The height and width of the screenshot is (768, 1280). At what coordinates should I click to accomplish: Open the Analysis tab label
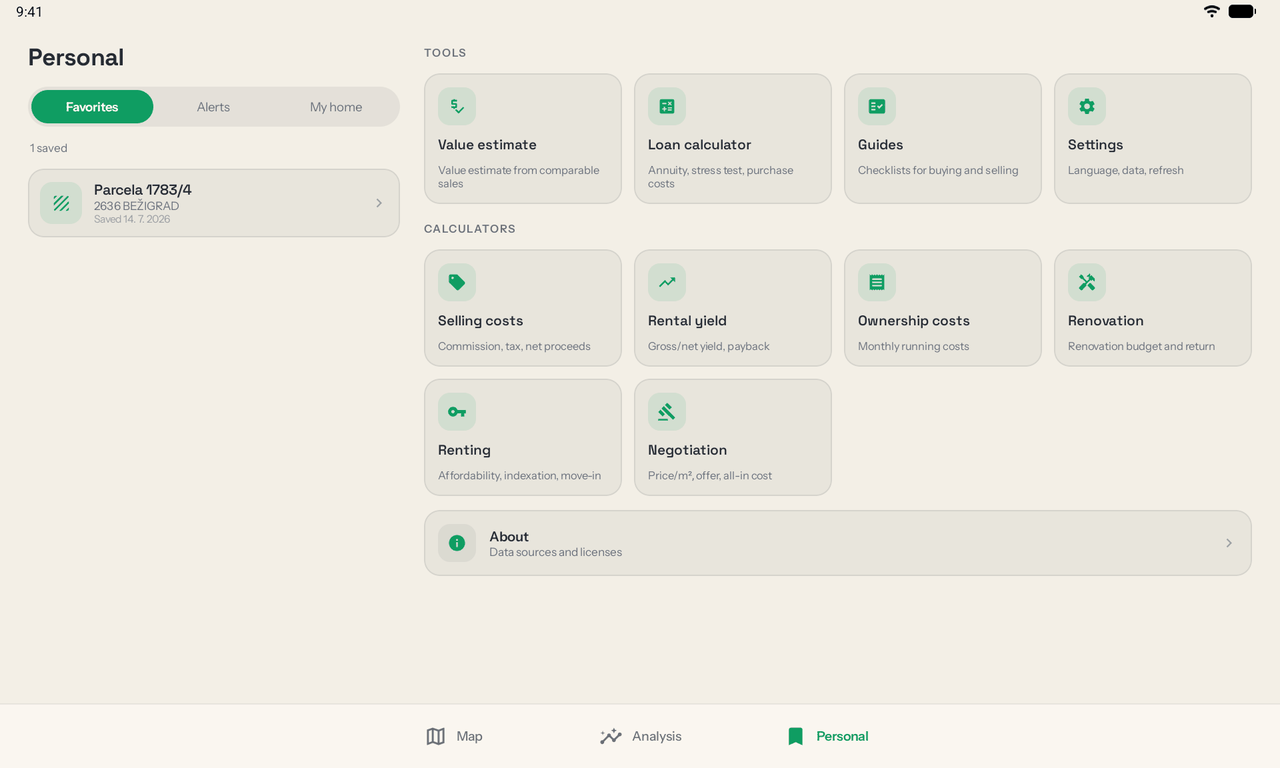point(657,736)
